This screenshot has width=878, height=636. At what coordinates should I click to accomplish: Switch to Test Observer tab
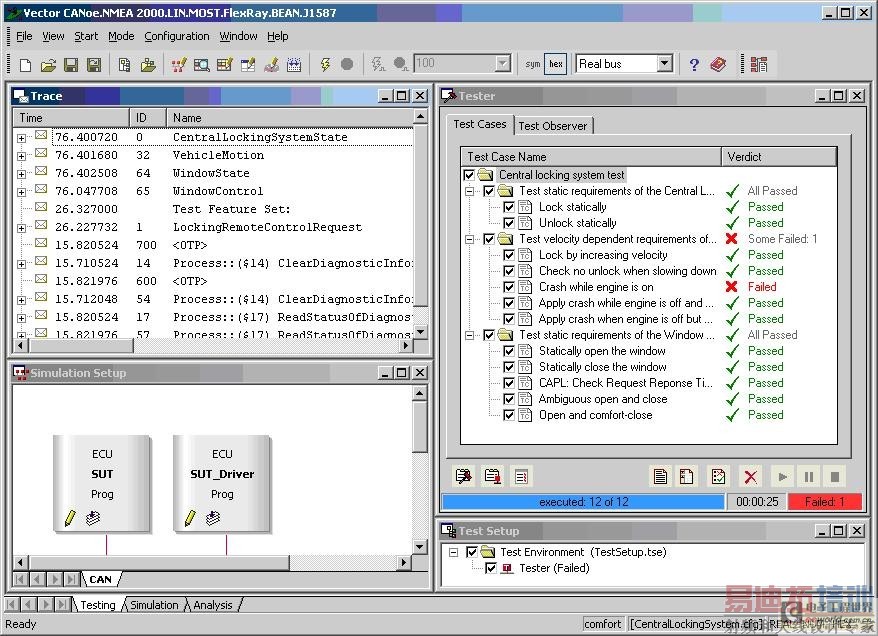tap(553, 126)
